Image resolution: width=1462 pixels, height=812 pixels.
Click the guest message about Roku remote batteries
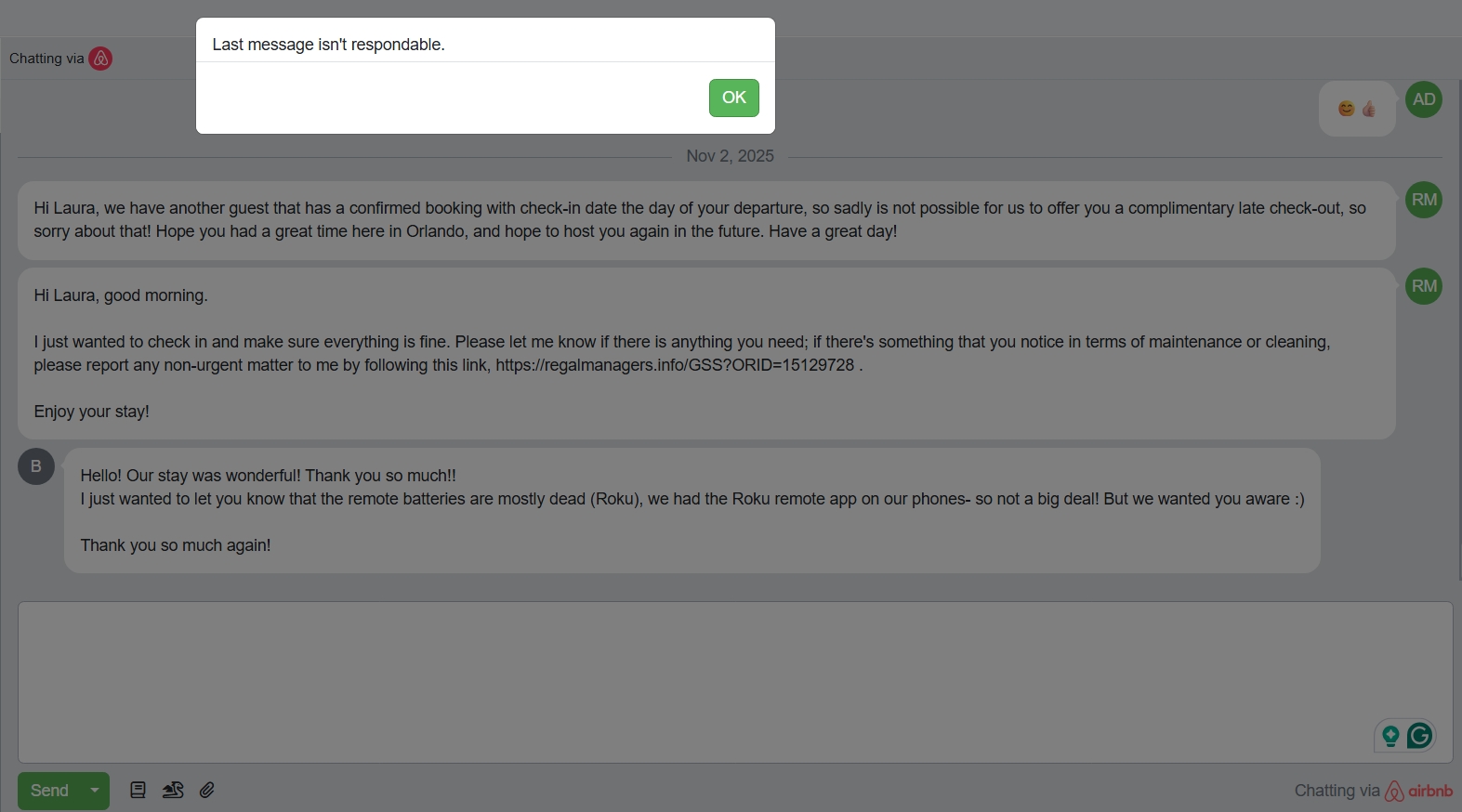tap(691, 510)
